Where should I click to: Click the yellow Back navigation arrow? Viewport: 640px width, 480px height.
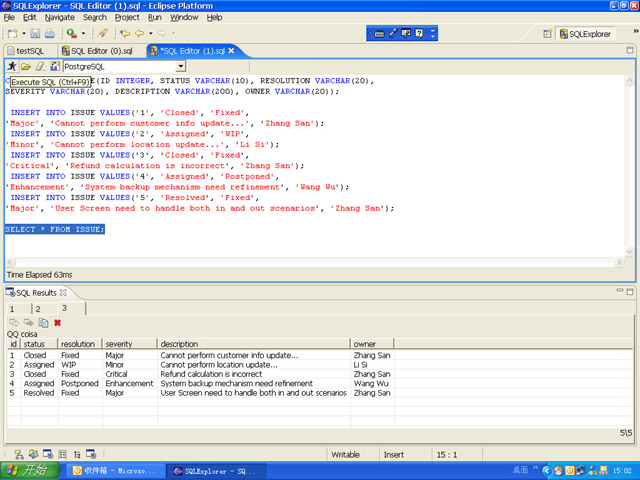(140, 33)
